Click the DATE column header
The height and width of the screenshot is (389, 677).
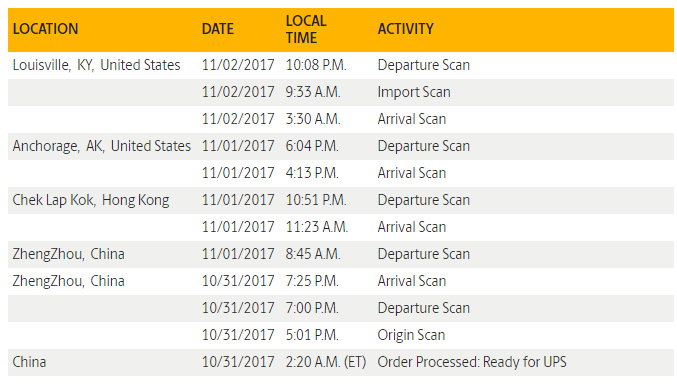[218, 29]
